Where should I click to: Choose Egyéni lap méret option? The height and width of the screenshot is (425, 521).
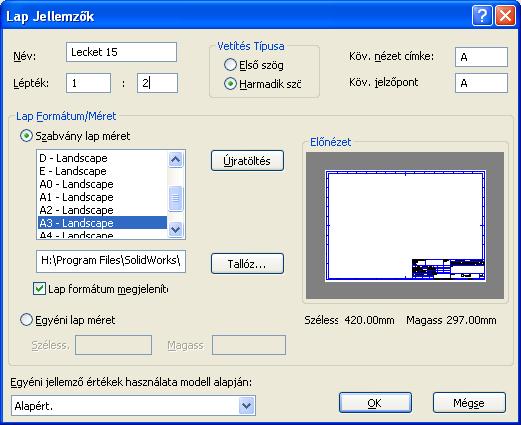[26, 320]
